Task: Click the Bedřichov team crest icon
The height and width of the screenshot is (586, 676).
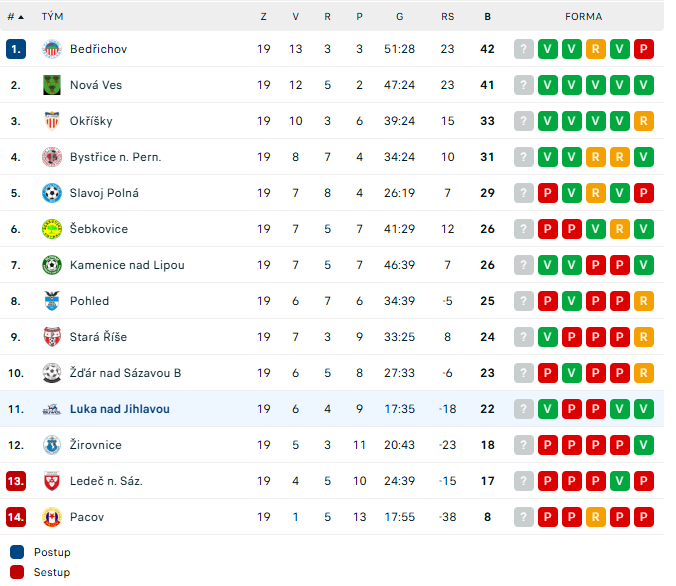Action: (x=52, y=49)
